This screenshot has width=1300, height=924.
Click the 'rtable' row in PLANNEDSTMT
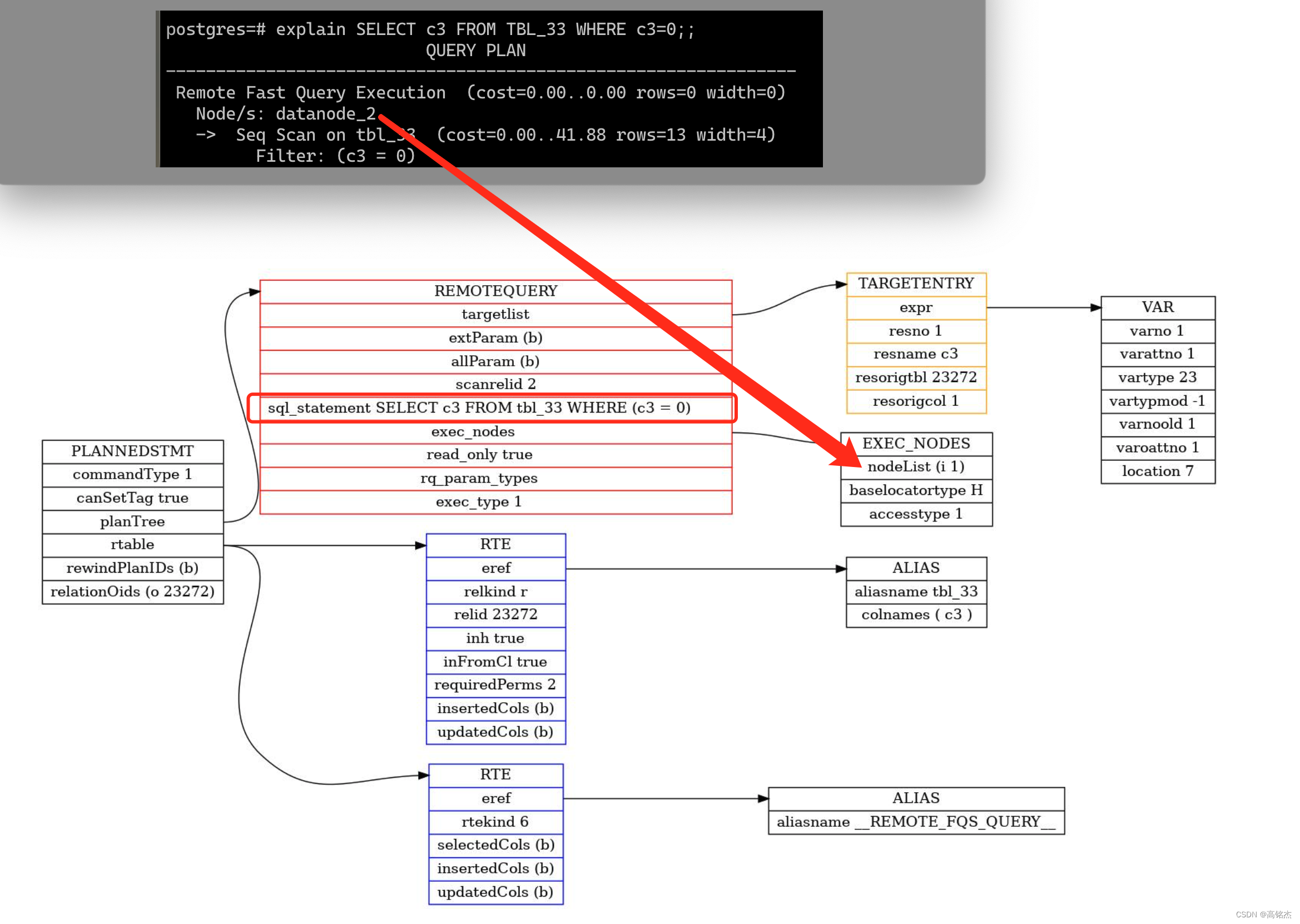click(132, 545)
